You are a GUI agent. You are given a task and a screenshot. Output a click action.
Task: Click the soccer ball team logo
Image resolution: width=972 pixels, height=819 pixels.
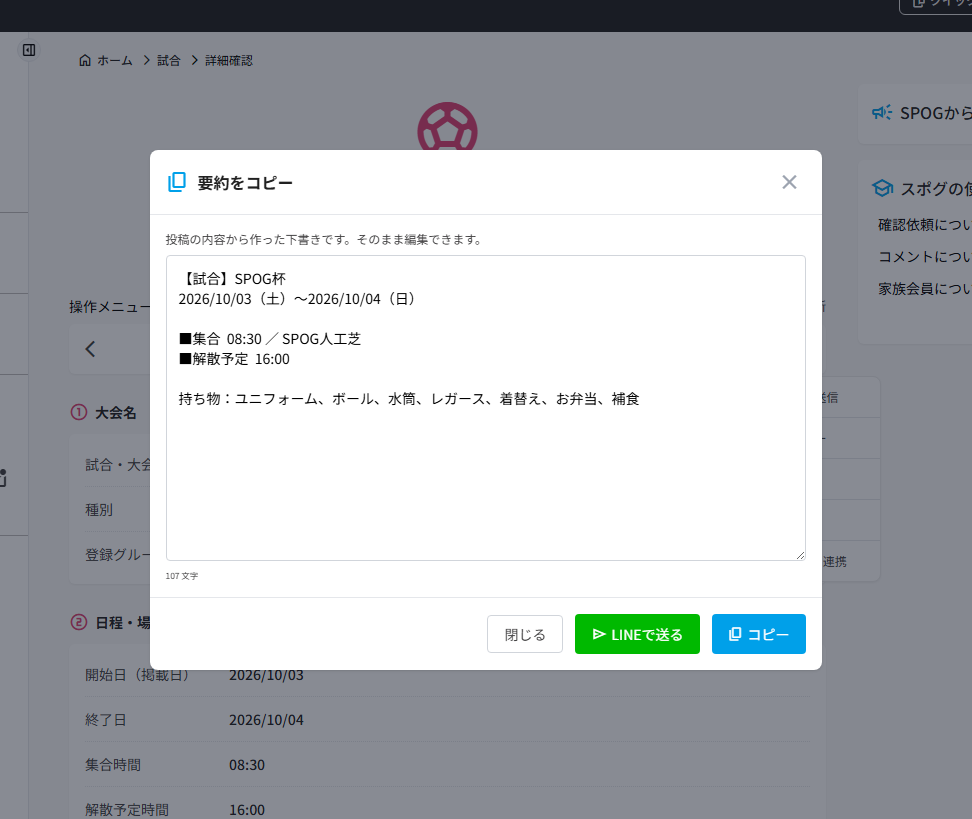tap(447, 127)
